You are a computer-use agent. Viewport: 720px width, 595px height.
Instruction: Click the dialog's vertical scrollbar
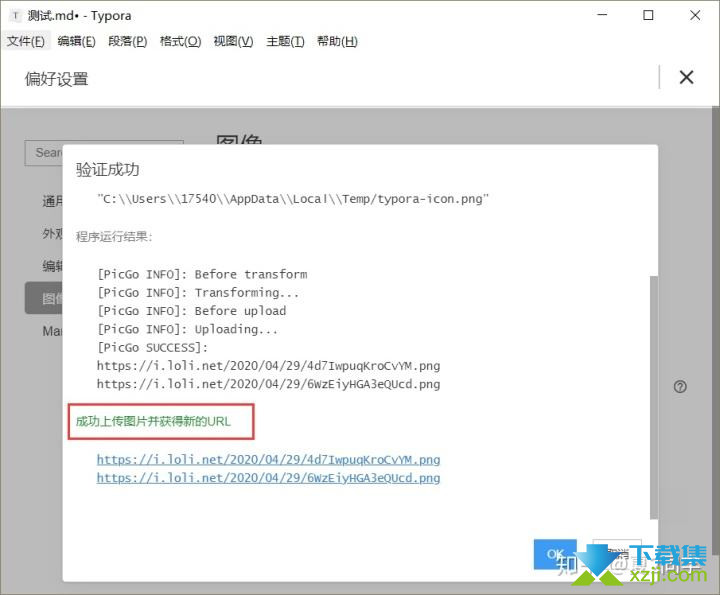654,398
